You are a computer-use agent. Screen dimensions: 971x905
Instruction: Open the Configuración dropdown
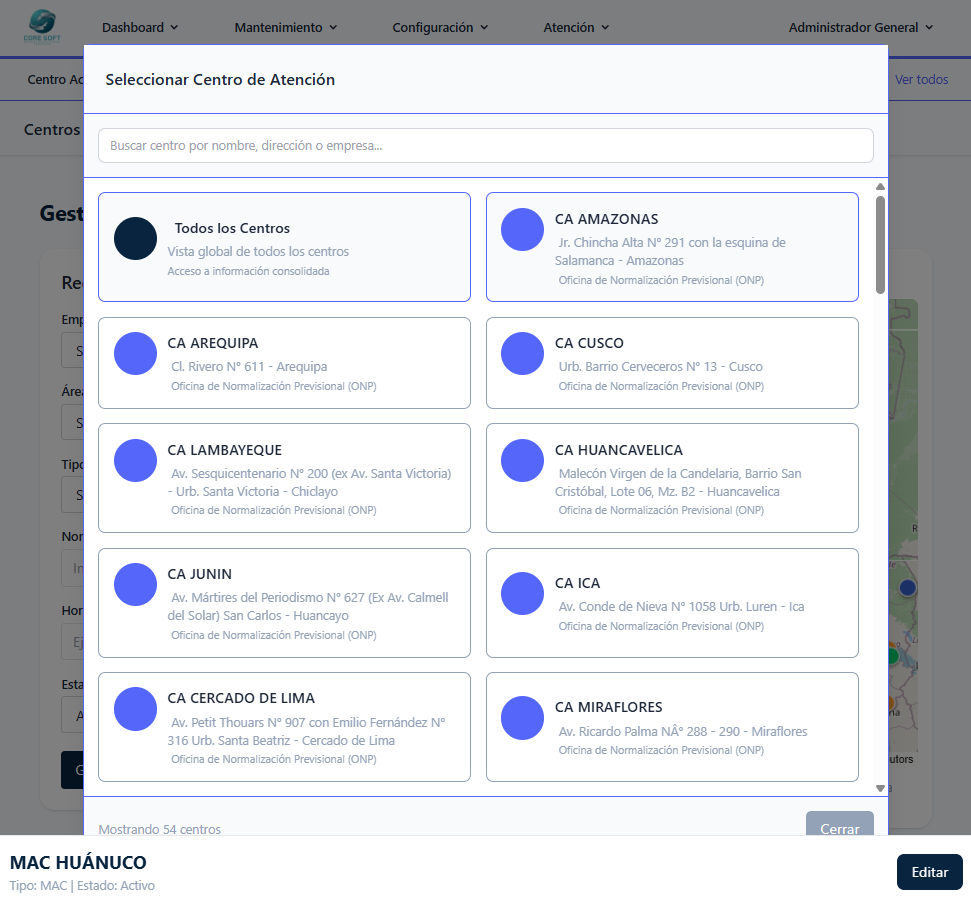tap(440, 28)
